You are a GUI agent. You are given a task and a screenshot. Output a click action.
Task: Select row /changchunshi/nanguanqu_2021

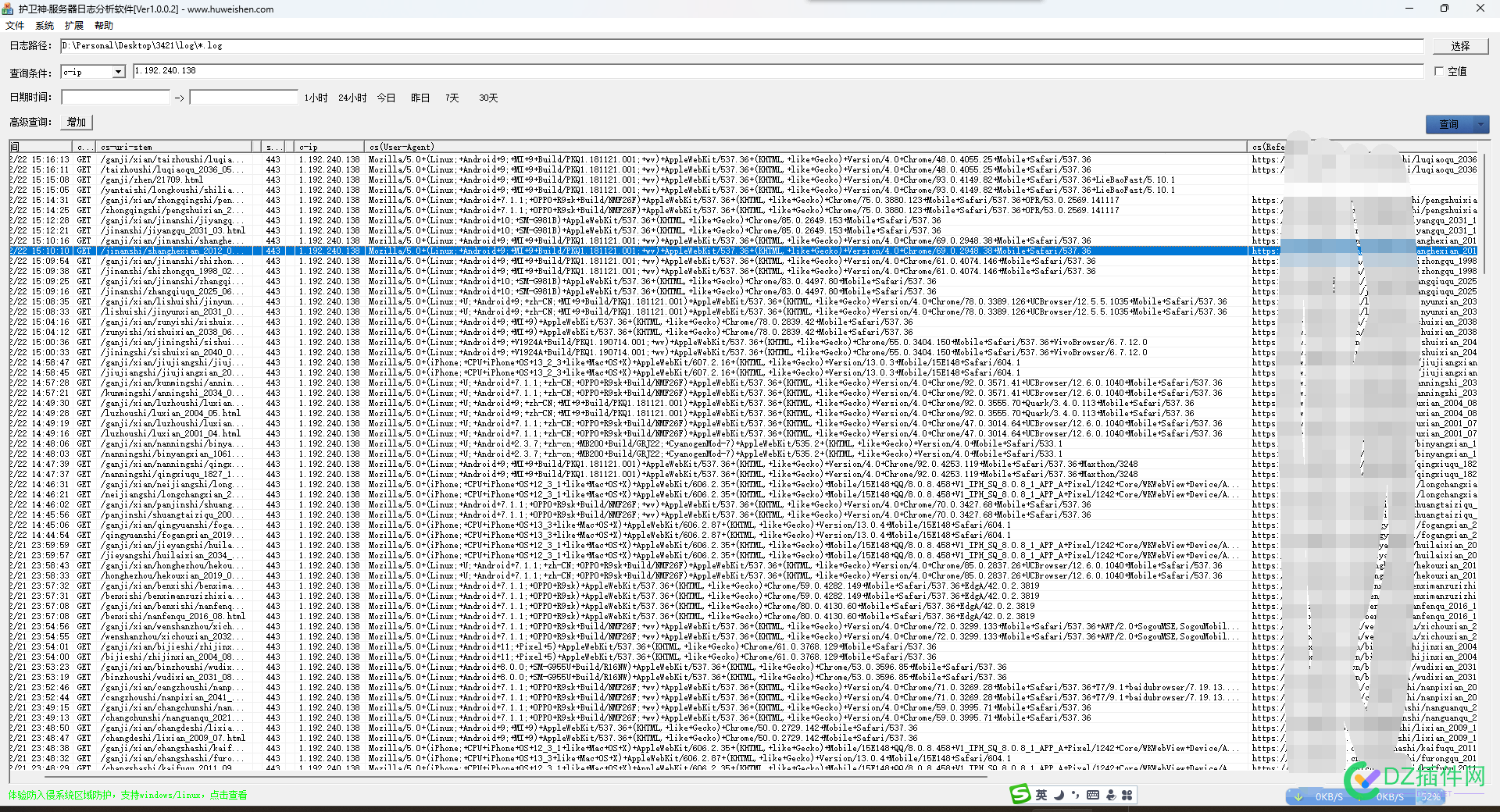(743, 718)
